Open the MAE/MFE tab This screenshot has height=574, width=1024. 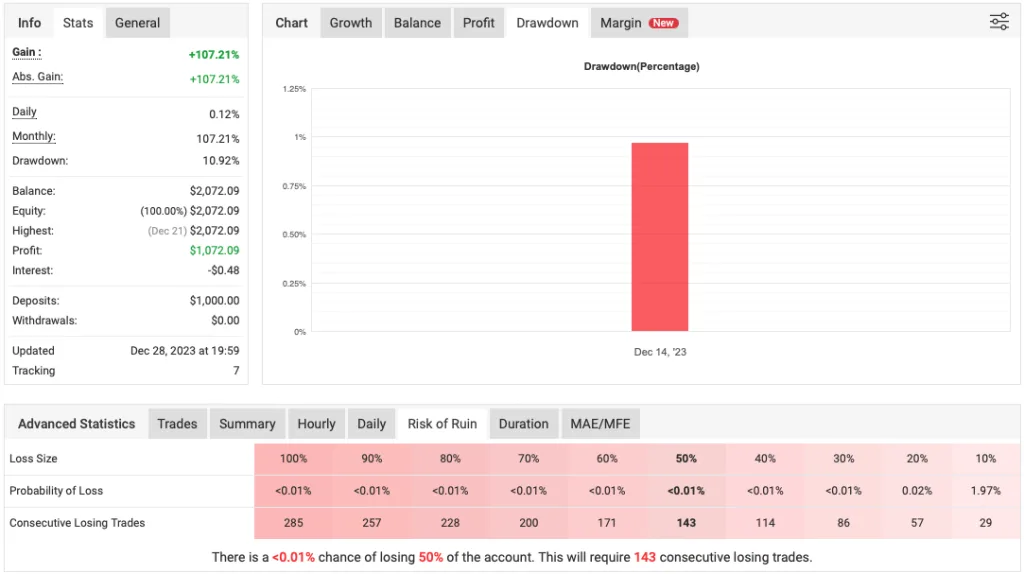[x=600, y=424]
